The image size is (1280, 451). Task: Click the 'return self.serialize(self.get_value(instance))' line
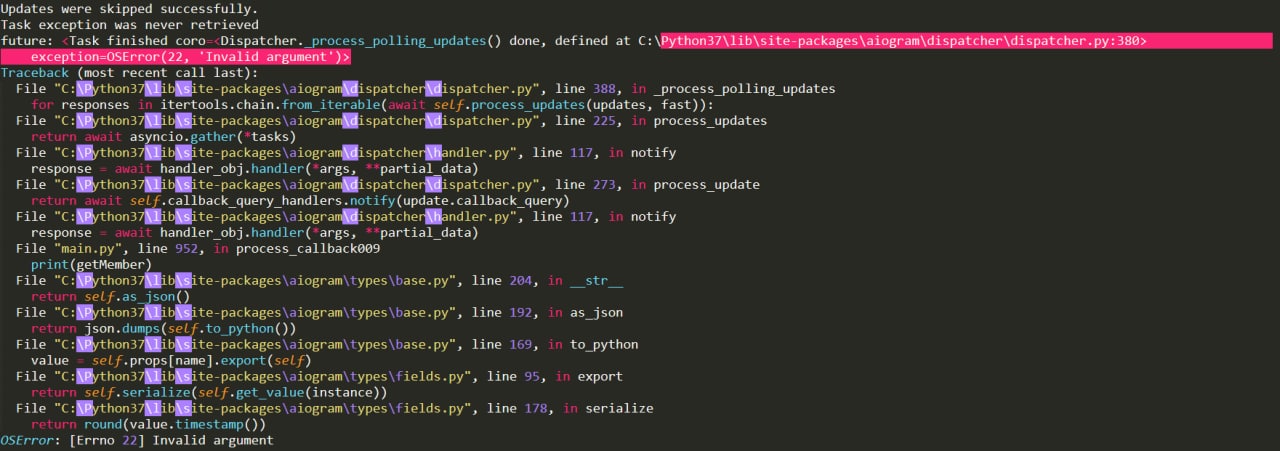coord(210,392)
